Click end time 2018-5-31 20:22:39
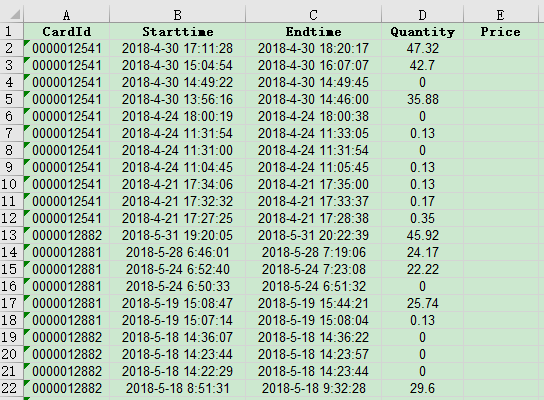Image resolution: width=544 pixels, height=400 pixels. pos(313,235)
